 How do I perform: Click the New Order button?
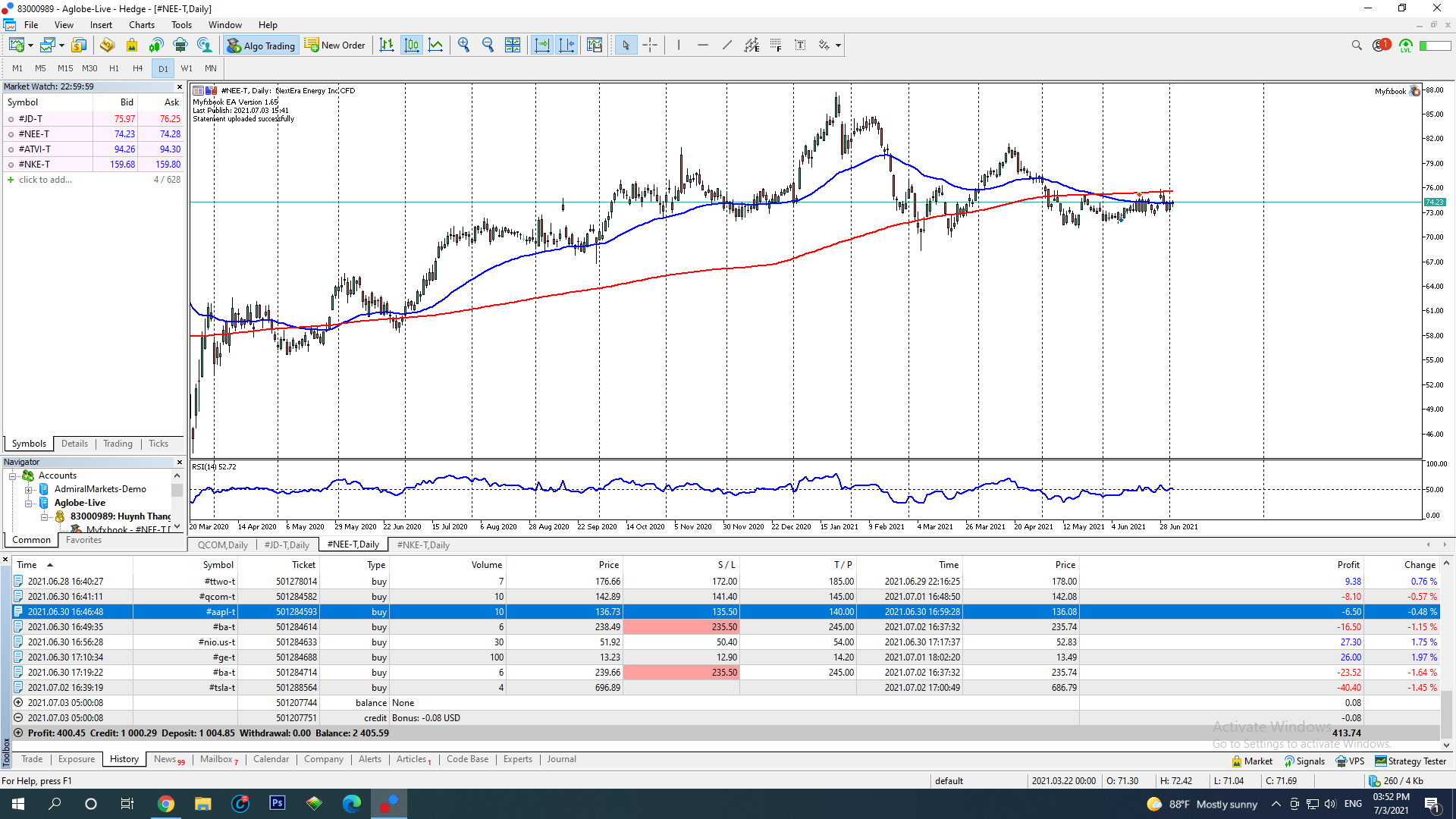[x=335, y=45]
